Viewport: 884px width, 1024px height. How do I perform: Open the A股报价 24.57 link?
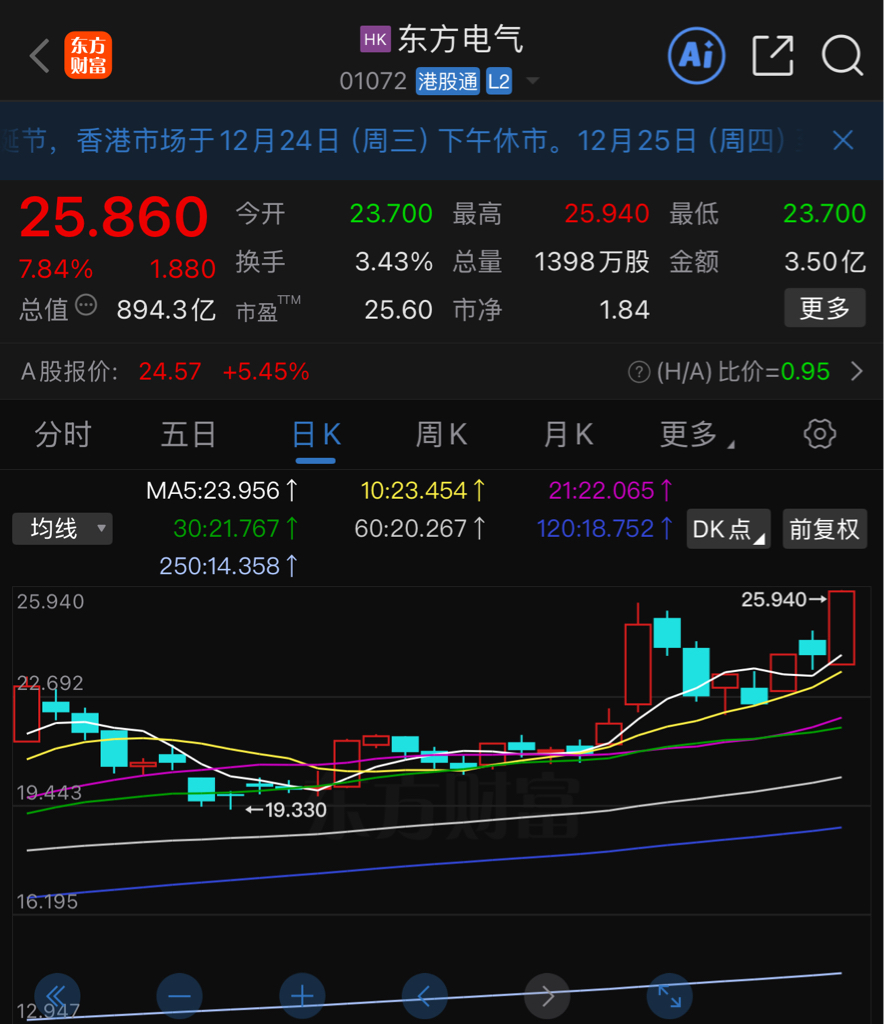click(170, 372)
